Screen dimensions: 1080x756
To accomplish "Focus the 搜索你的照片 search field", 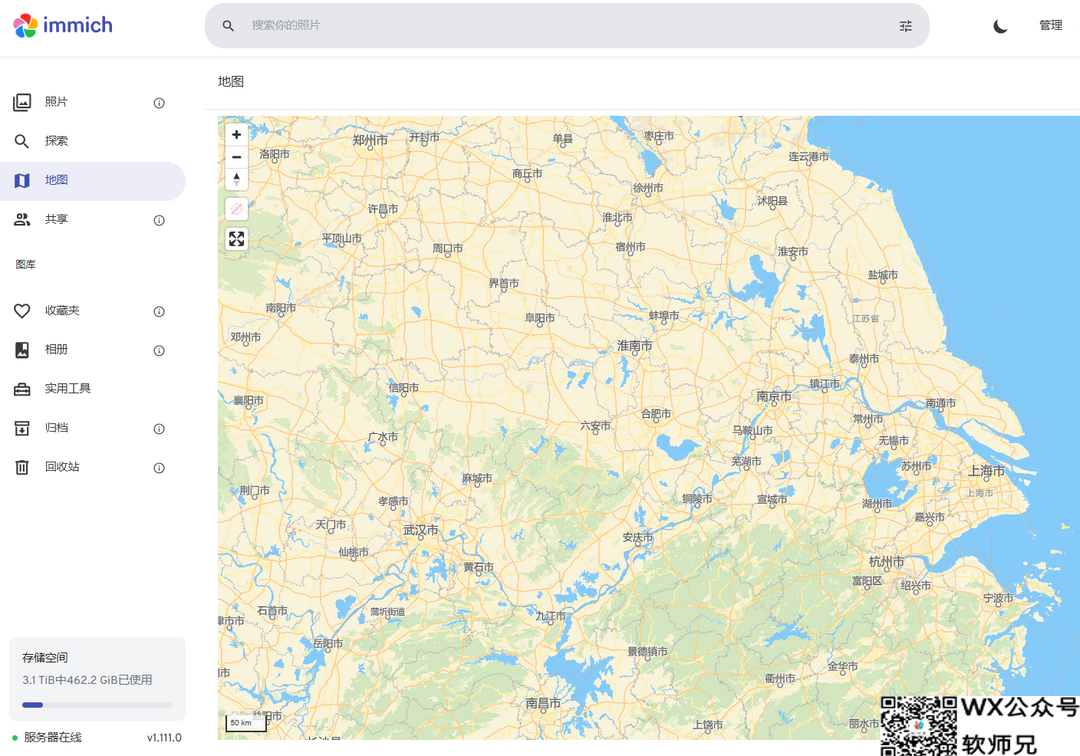I will point(560,26).
